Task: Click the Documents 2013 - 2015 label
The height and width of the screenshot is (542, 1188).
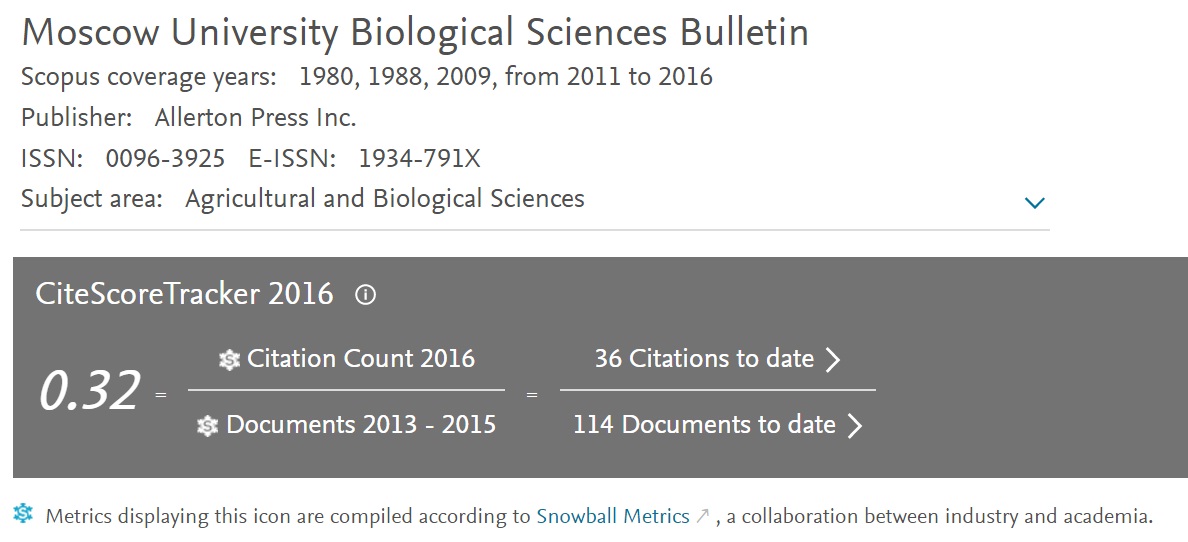Action: [x=361, y=425]
